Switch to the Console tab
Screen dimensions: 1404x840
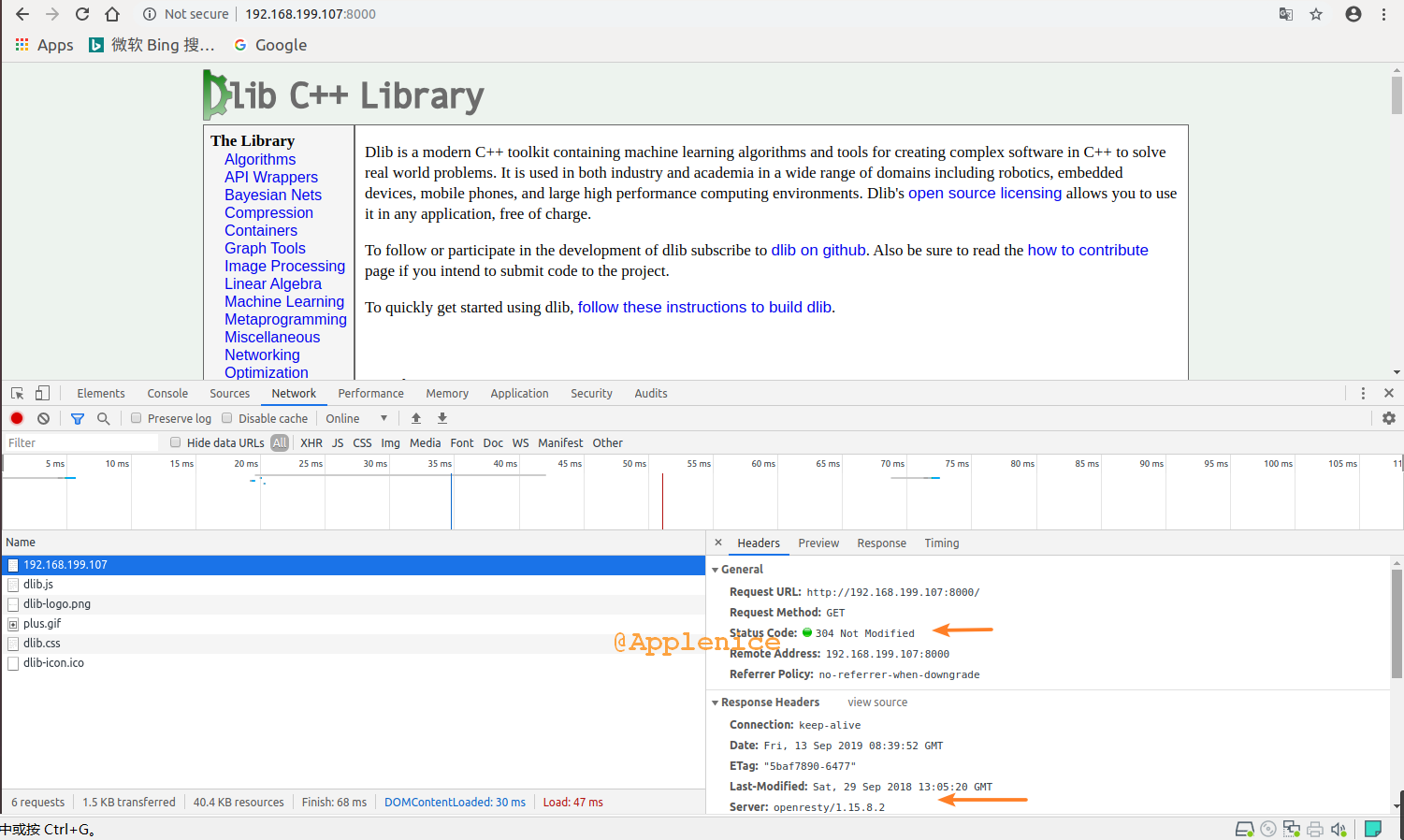[167, 394]
